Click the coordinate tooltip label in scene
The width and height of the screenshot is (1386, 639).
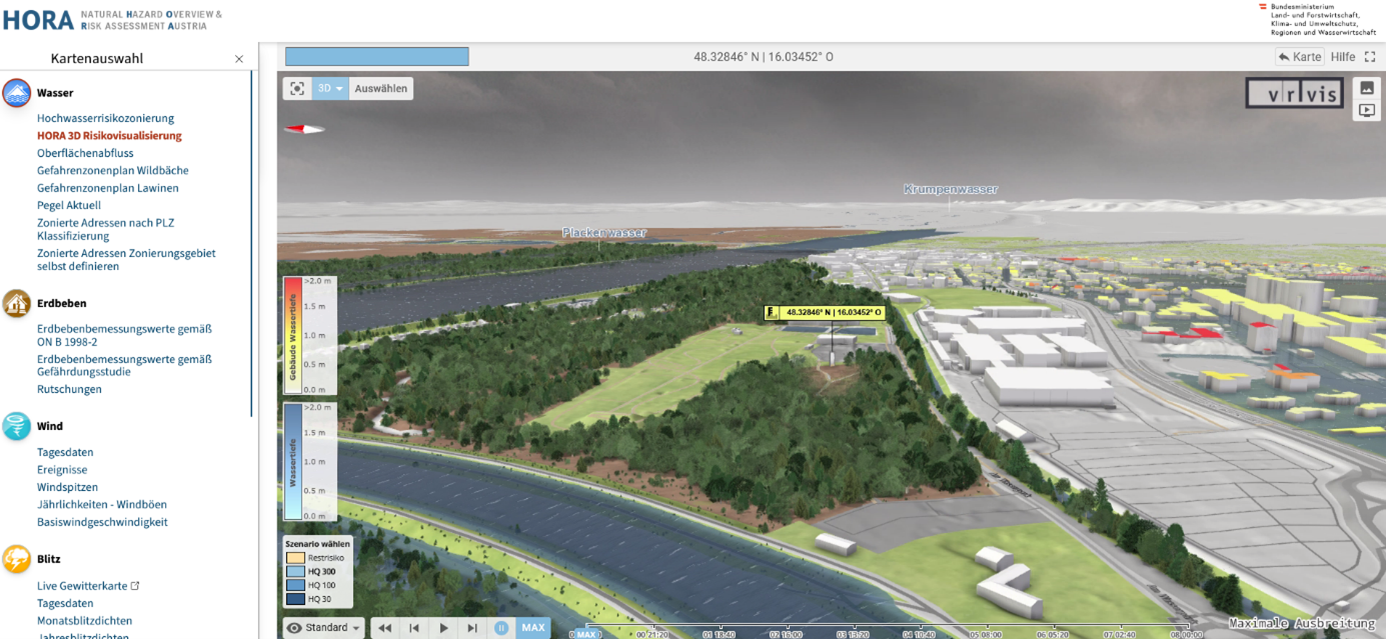click(x=825, y=312)
